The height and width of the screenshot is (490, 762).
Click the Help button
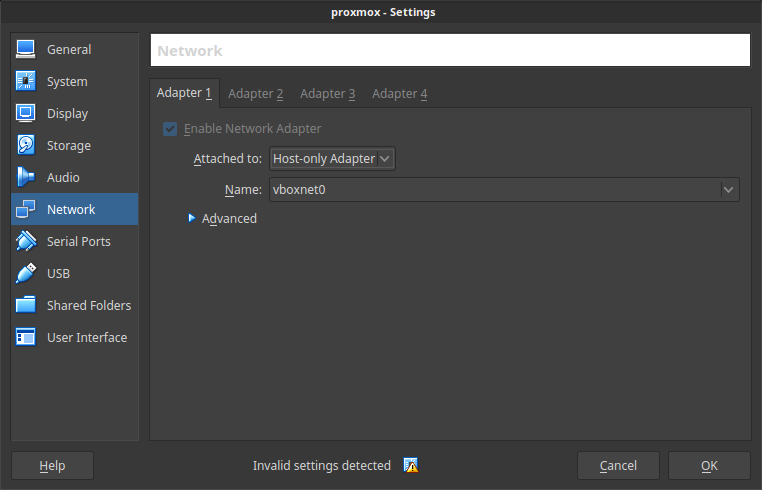52,465
